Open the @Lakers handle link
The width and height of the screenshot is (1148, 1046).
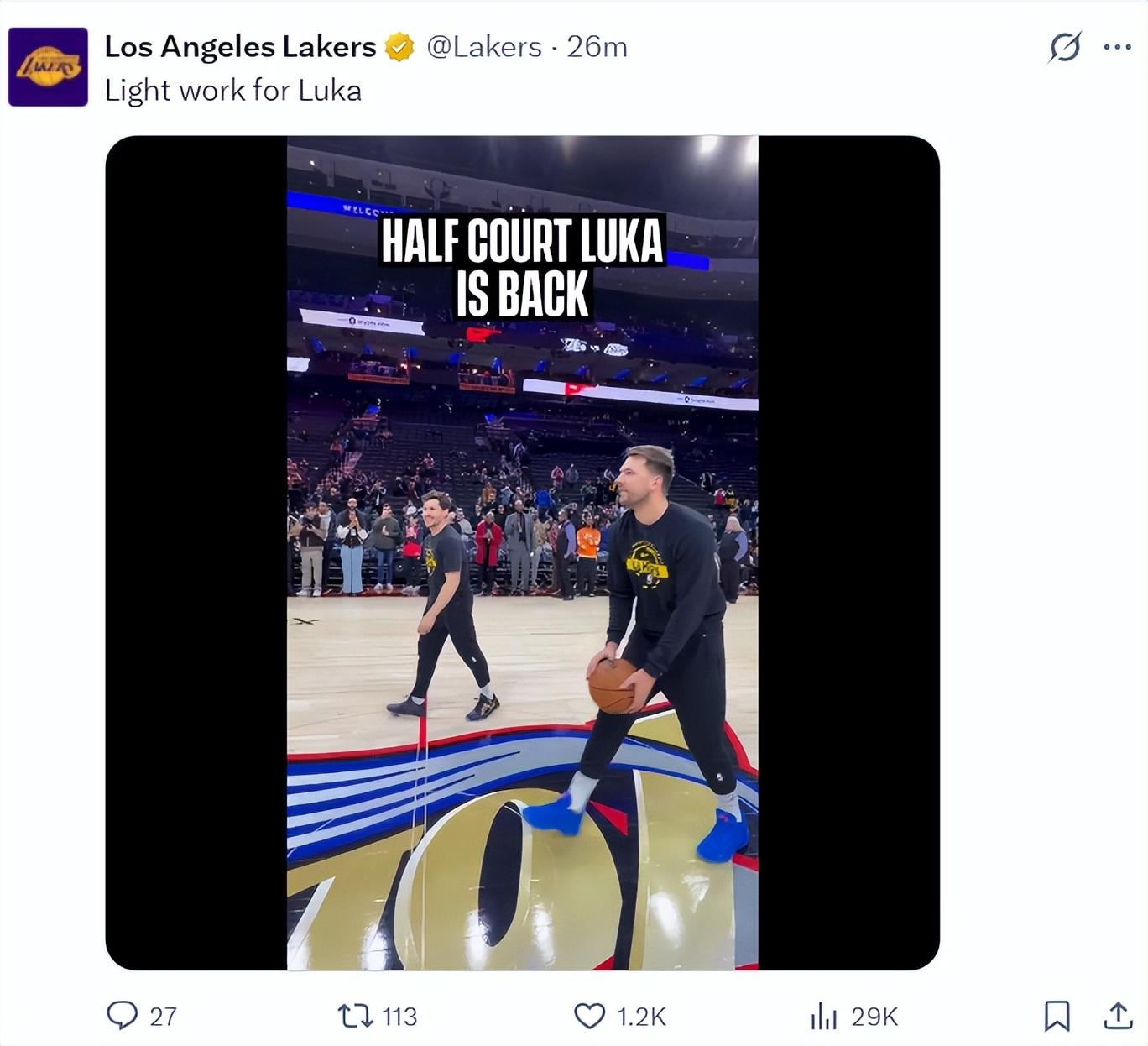coord(484,47)
